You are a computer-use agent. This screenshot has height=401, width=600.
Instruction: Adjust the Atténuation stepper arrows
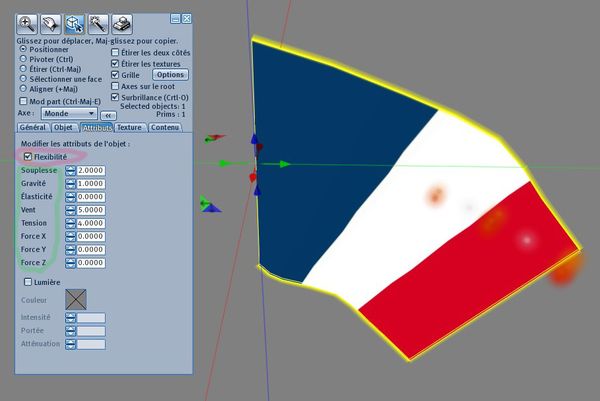coord(70,344)
